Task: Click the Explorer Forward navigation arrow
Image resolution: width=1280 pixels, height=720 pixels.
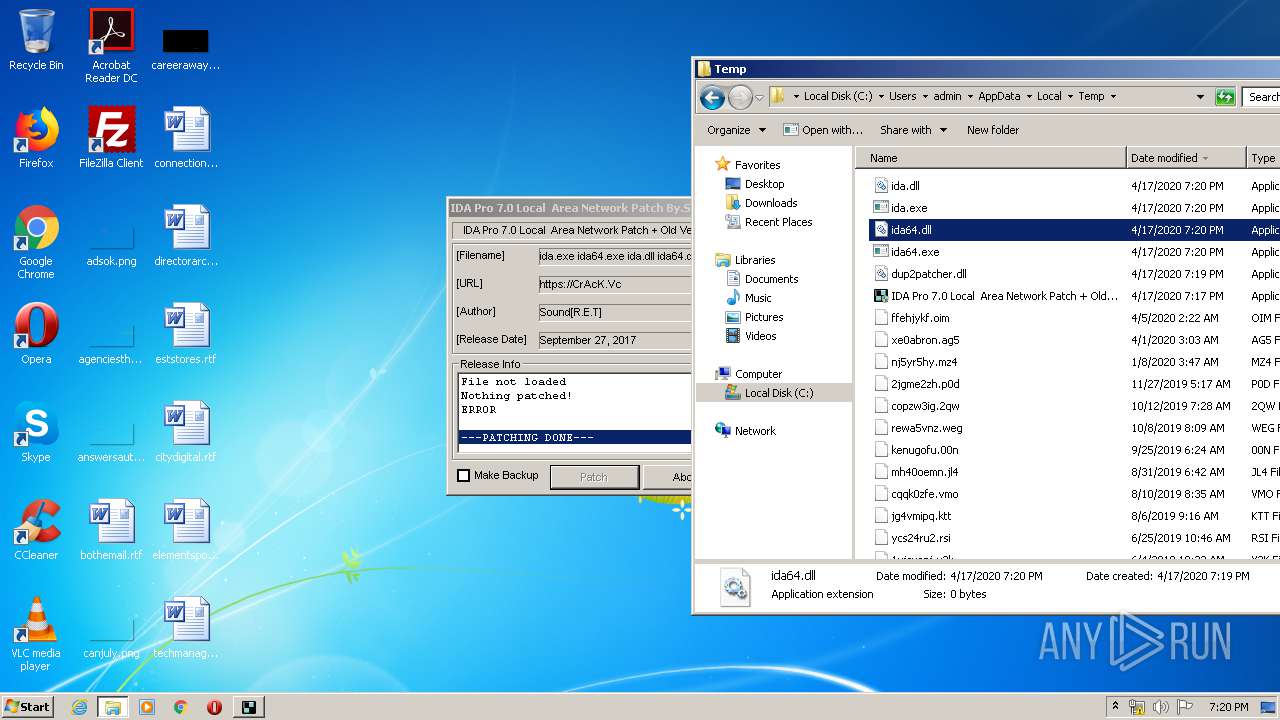Action: click(740, 97)
